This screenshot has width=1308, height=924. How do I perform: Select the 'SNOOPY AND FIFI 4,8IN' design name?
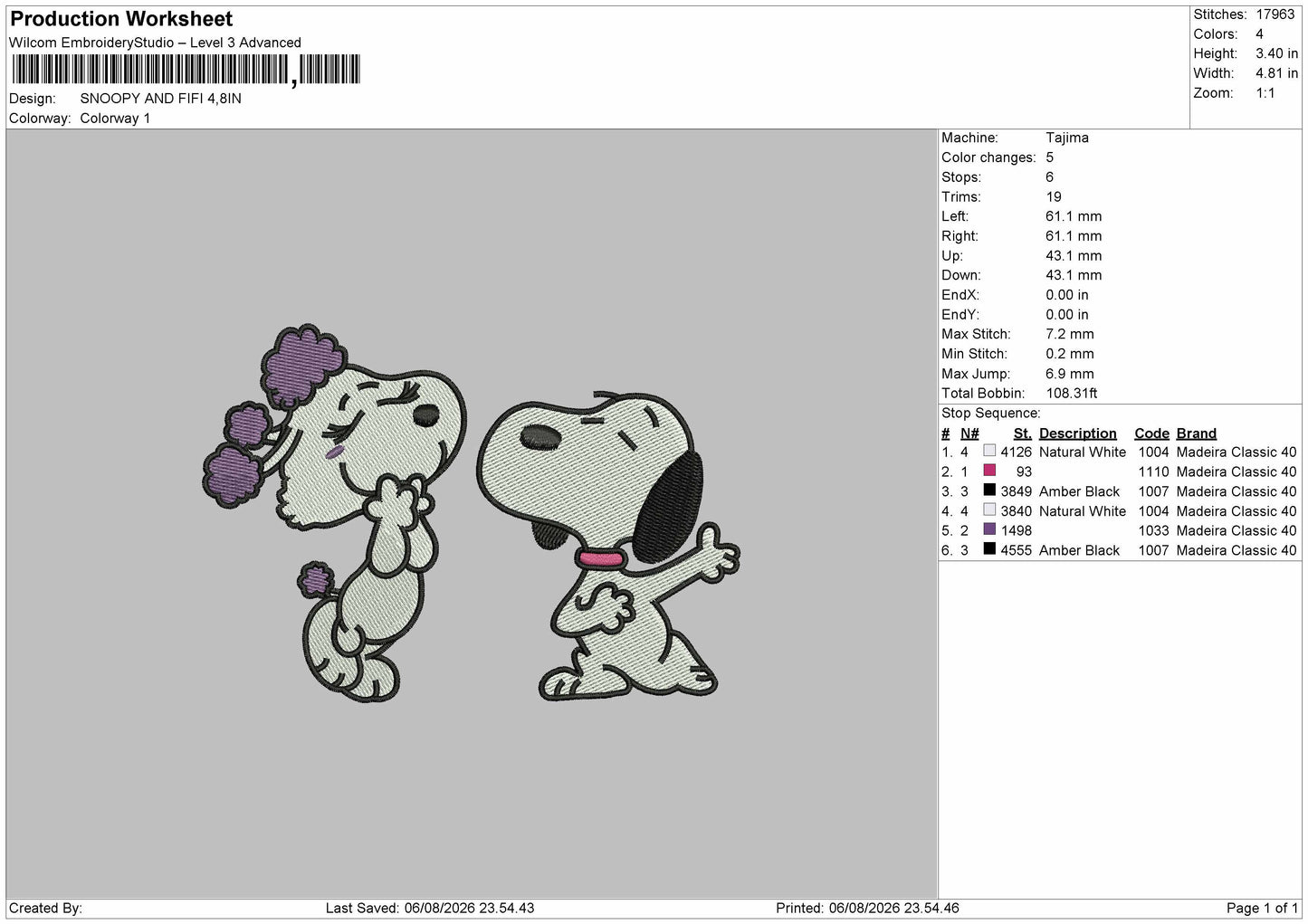tap(161, 99)
